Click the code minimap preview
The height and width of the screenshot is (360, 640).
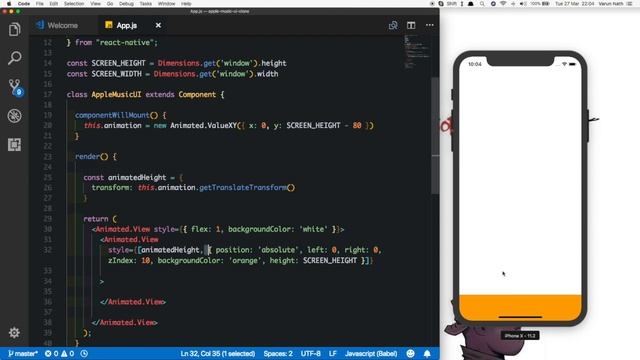416,52
